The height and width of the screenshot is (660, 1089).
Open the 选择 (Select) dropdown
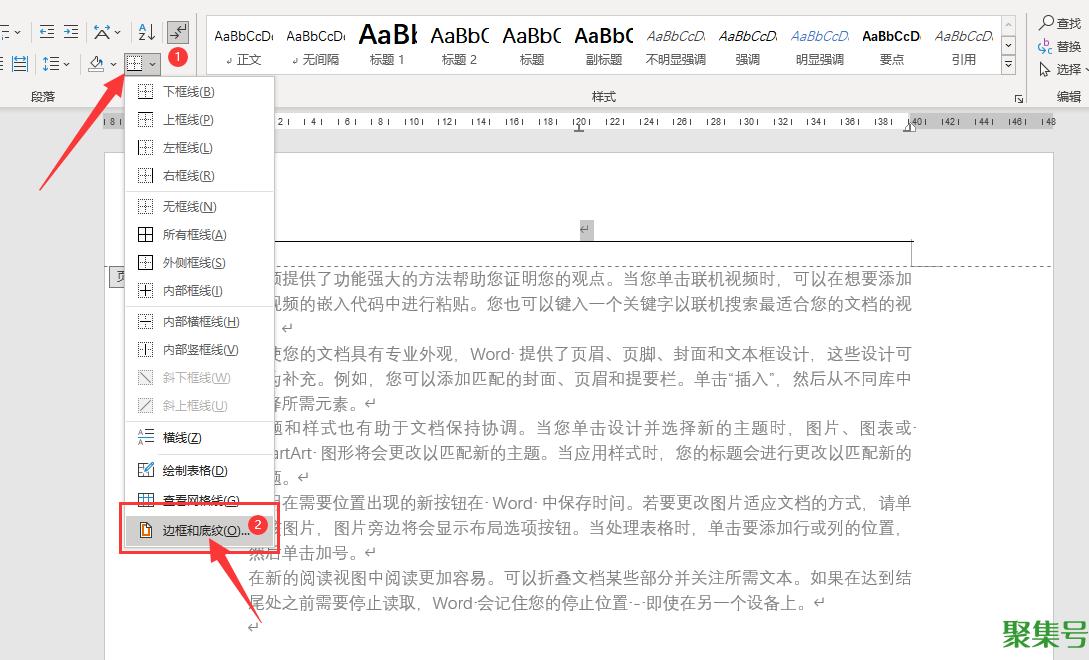click(x=1060, y=69)
